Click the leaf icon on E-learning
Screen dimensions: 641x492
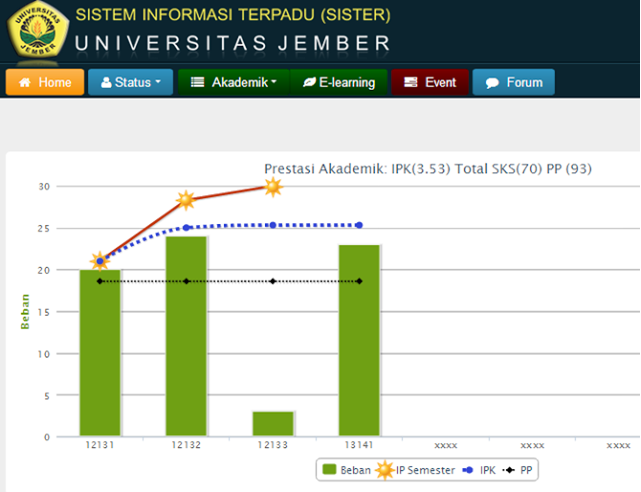[x=309, y=83]
